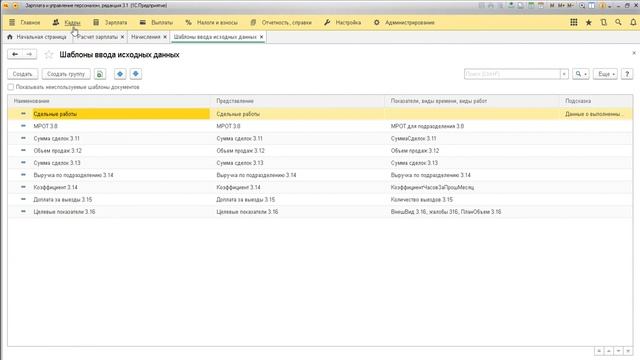Expand the title bar dropdown arrow
This screenshot has height=360, width=640.
pyautogui.click(x=610, y=6)
